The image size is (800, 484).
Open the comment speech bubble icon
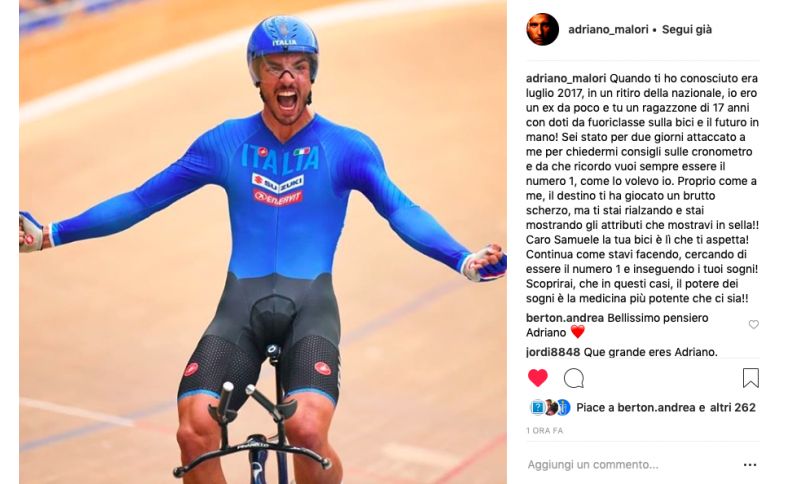pos(573,378)
